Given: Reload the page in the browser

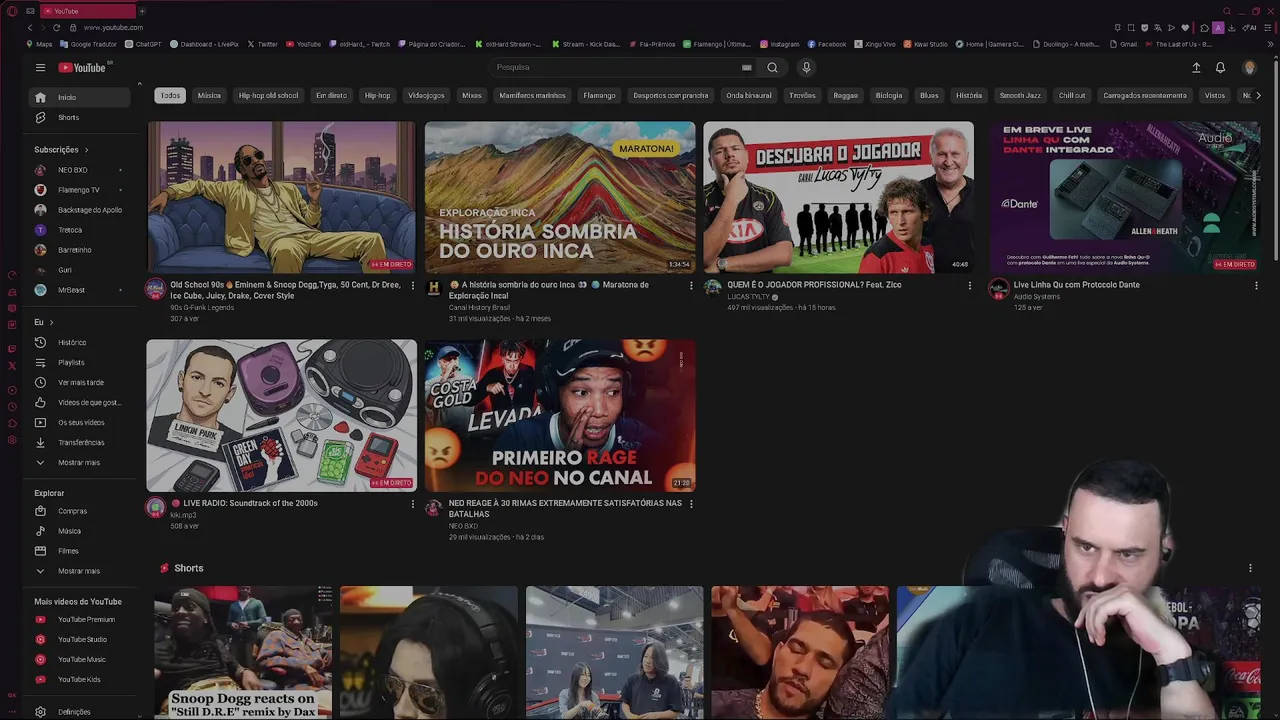Looking at the screenshot, I should click(56, 27).
